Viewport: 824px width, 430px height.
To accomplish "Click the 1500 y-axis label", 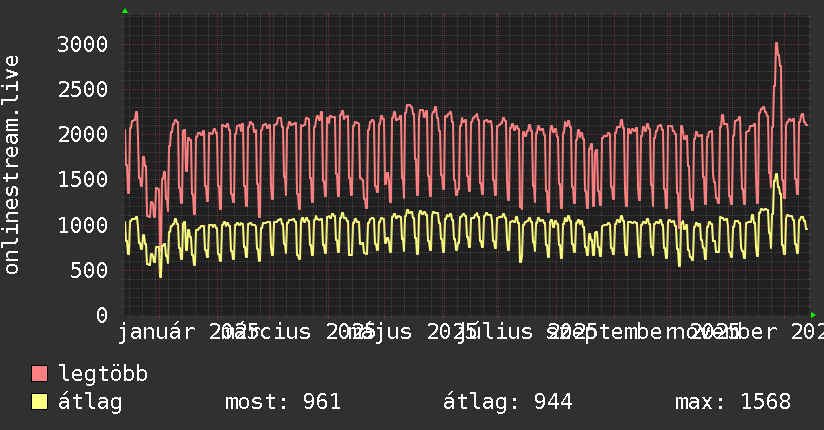I will [83, 180].
